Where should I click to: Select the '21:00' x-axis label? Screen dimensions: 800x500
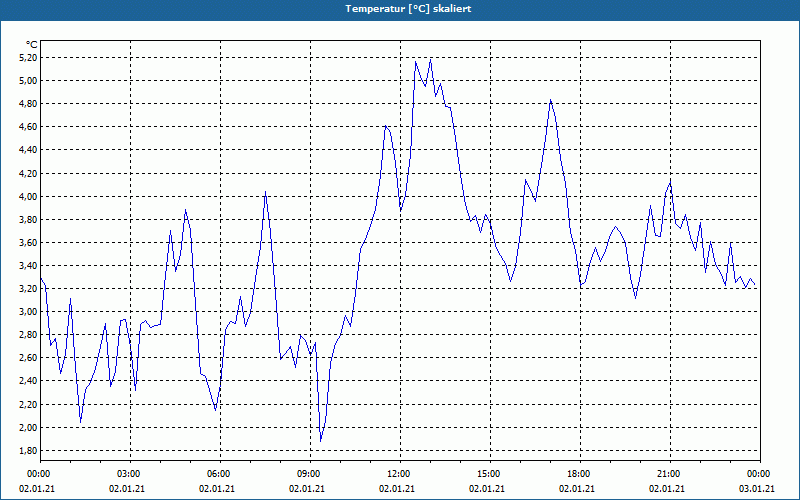point(670,474)
